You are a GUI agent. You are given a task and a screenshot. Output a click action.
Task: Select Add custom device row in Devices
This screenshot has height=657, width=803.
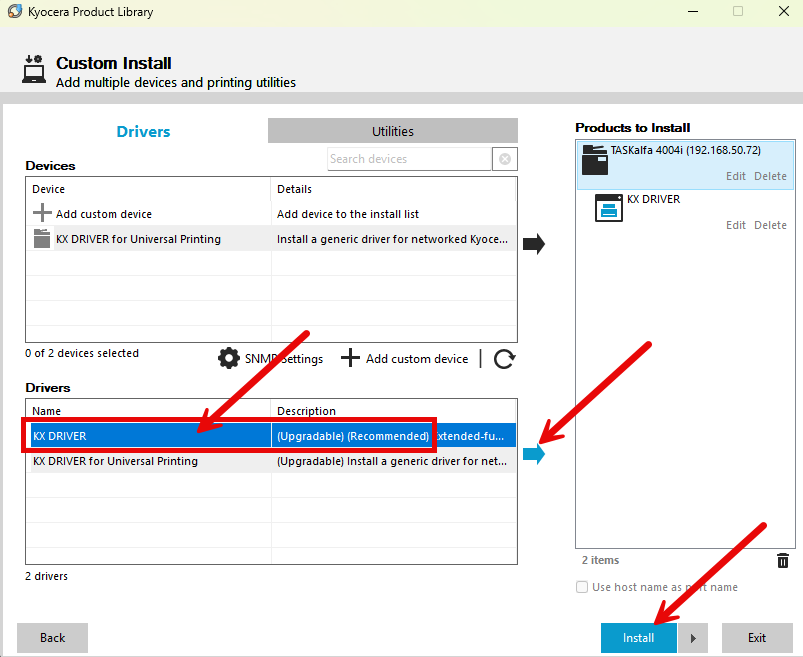tap(271, 214)
